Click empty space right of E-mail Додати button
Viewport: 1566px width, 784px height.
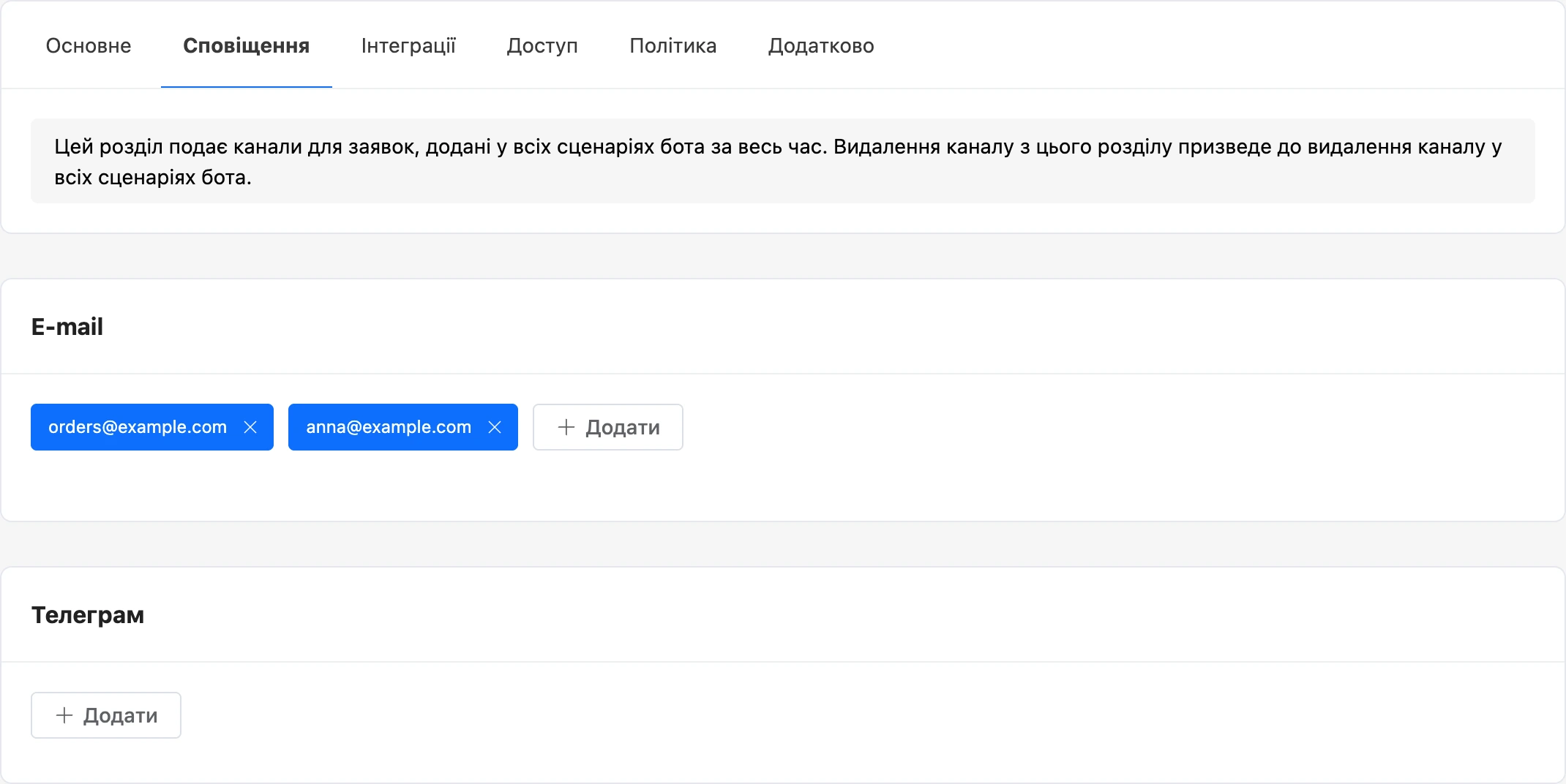click(1098, 427)
